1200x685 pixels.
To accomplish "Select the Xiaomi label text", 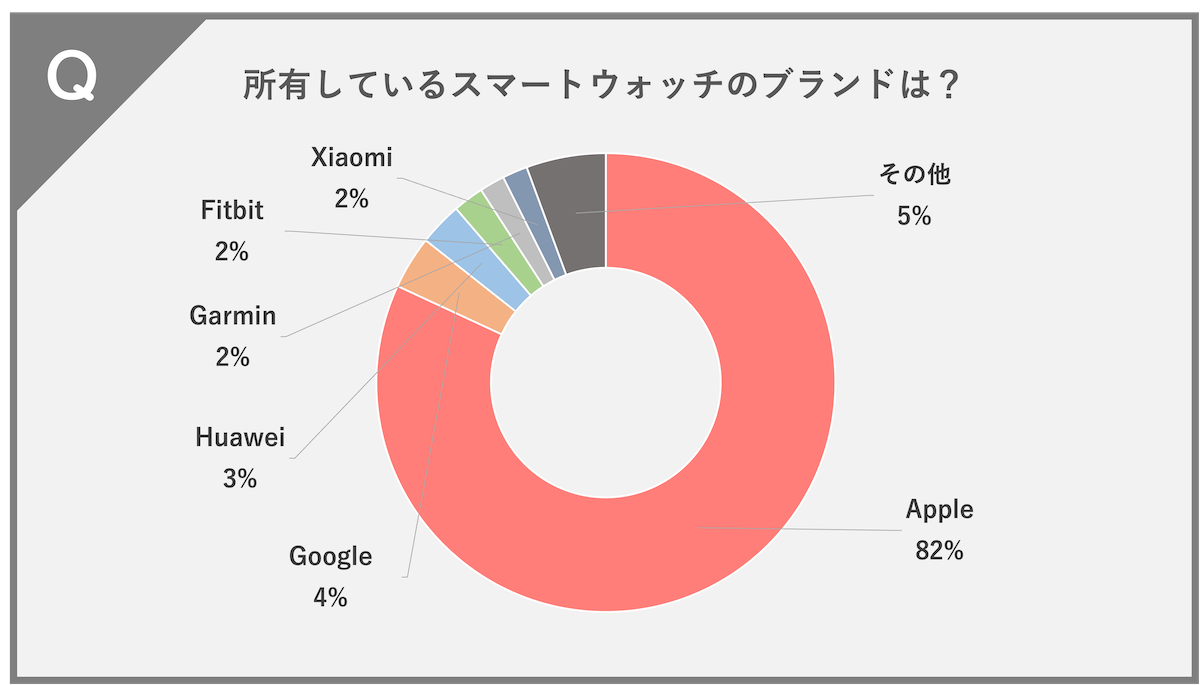I will pyautogui.click(x=351, y=157).
